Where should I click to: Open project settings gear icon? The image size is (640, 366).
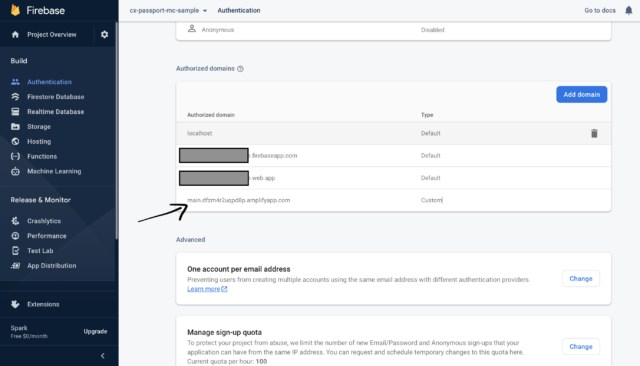(x=104, y=35)
